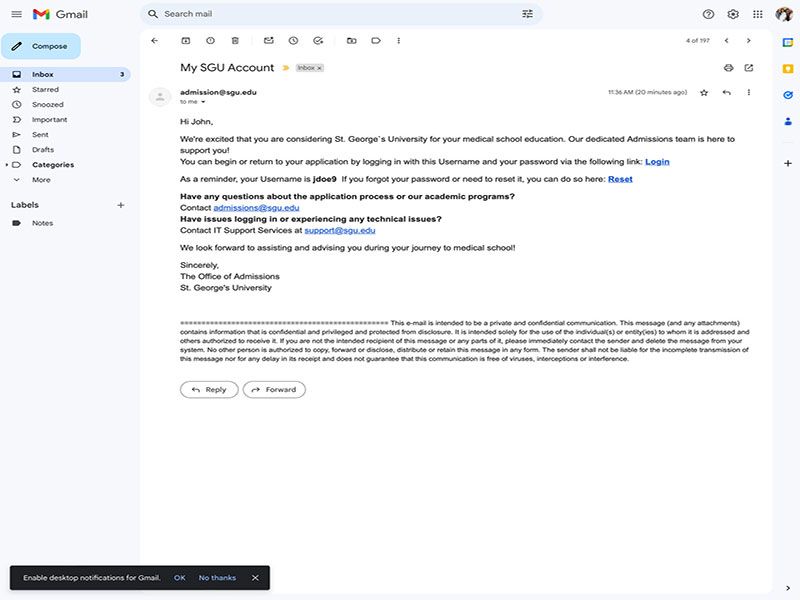
Task: Report this email as spam
Action: click(208, 42)
